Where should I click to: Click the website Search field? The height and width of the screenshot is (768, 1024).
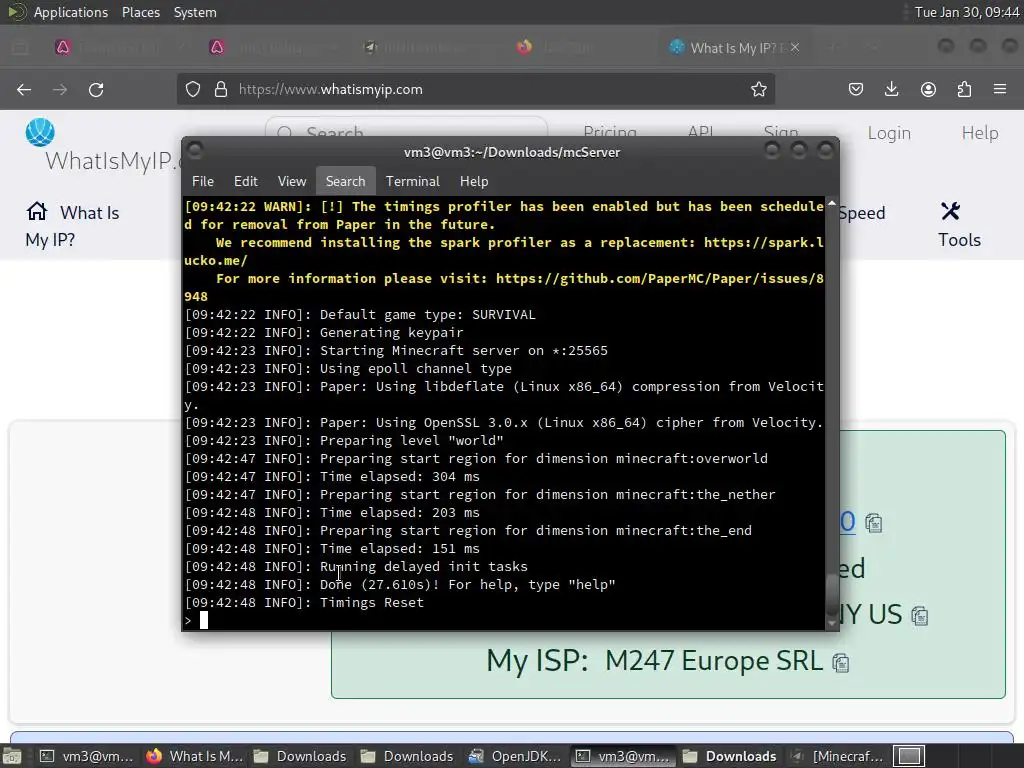tap(406, 128)
